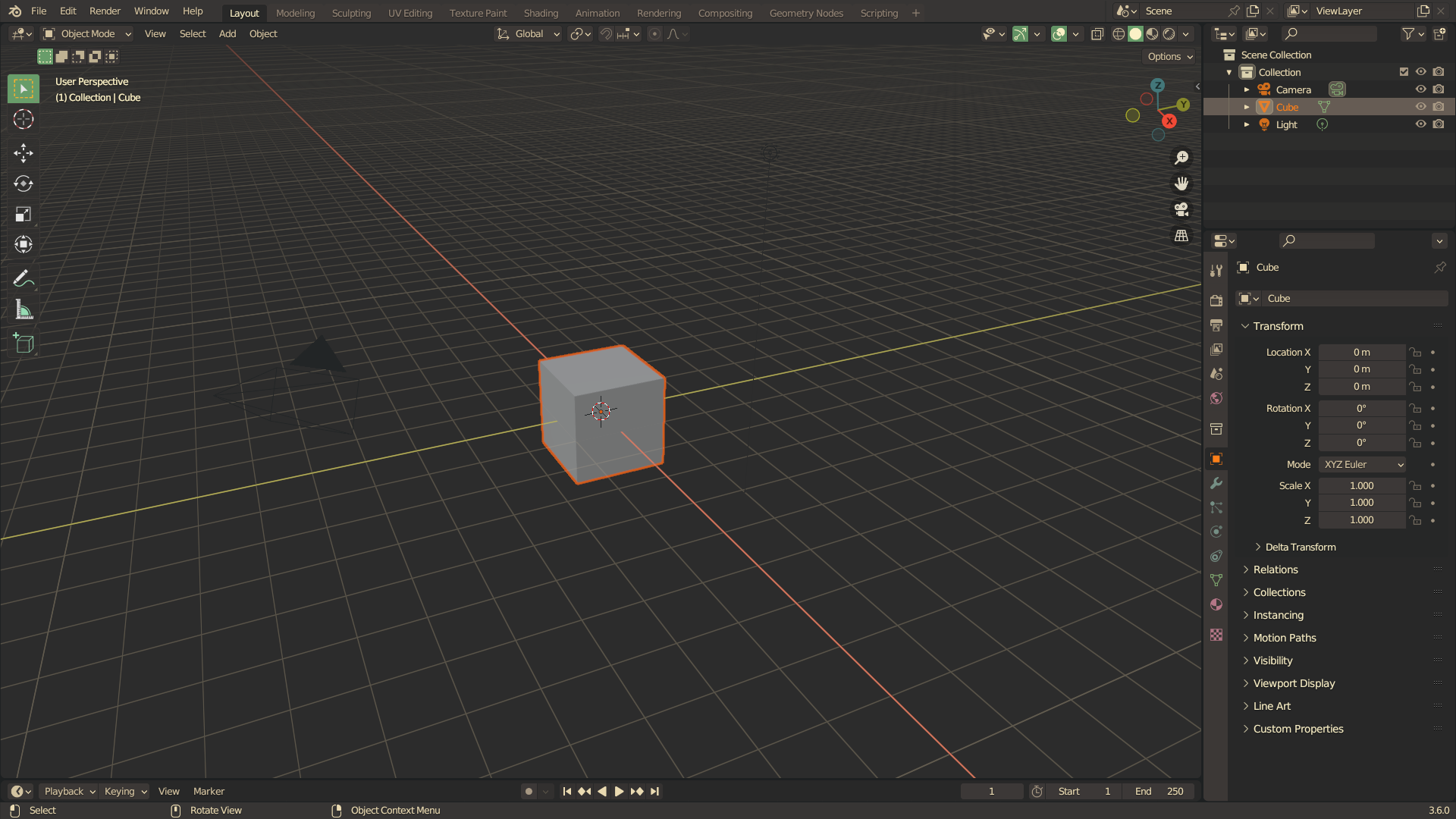The width and height of the screenshot is (1456, 819).
Task: Open the Animation menu
Action: (x=598, y=12)
